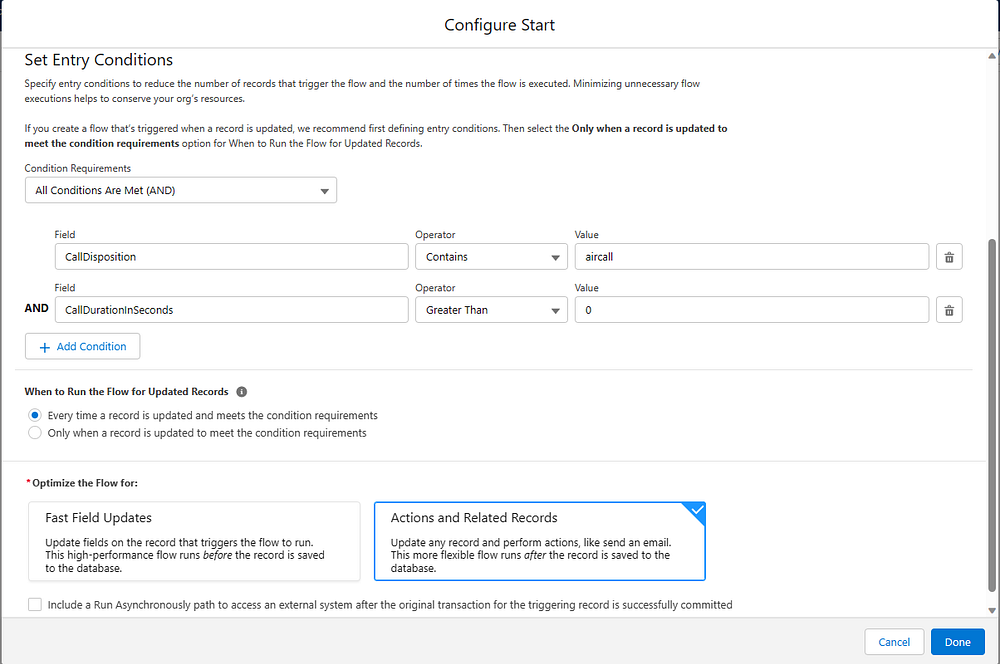Click the aircall value input
Viewport: 1000px width, 664px height.
[x=751, y=257]
